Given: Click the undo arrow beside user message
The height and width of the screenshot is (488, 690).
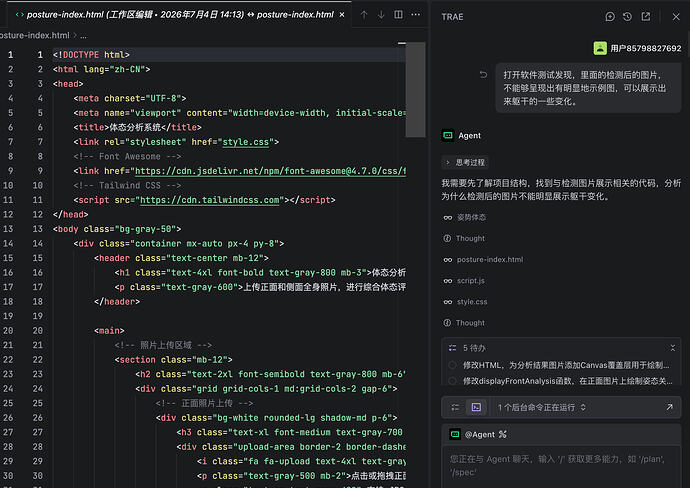Looking at the screenshot, I should click(x=483, y=75).
